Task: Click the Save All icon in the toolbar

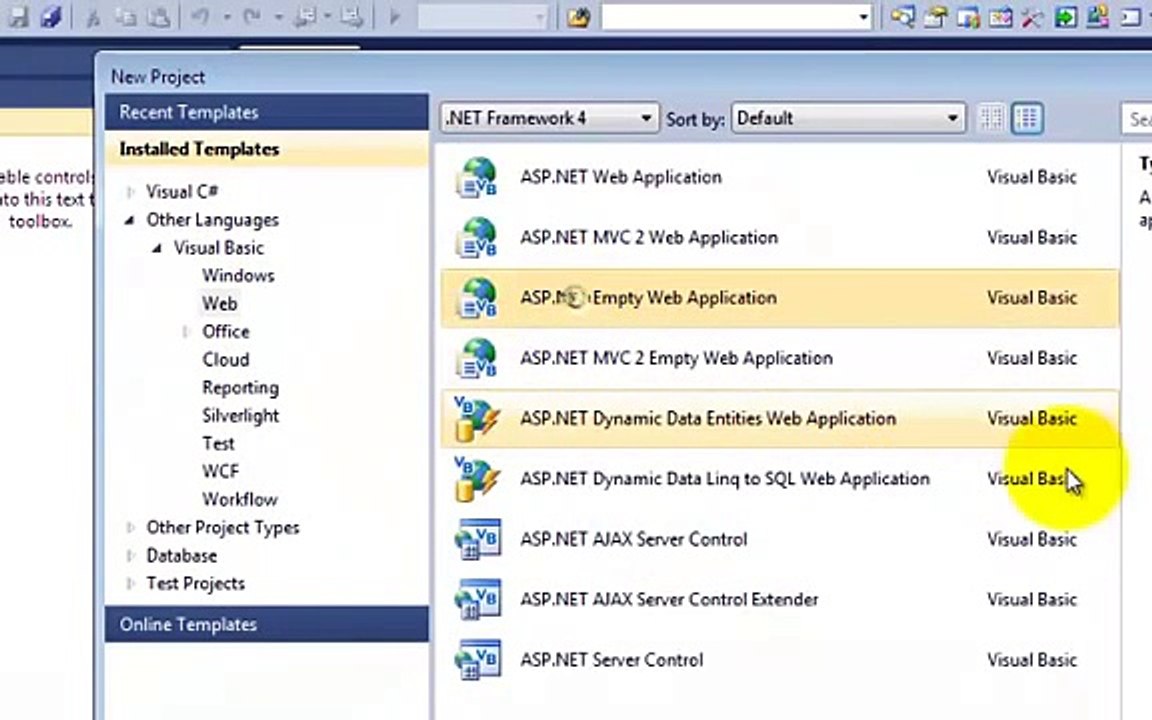Action: pos(51,15)
